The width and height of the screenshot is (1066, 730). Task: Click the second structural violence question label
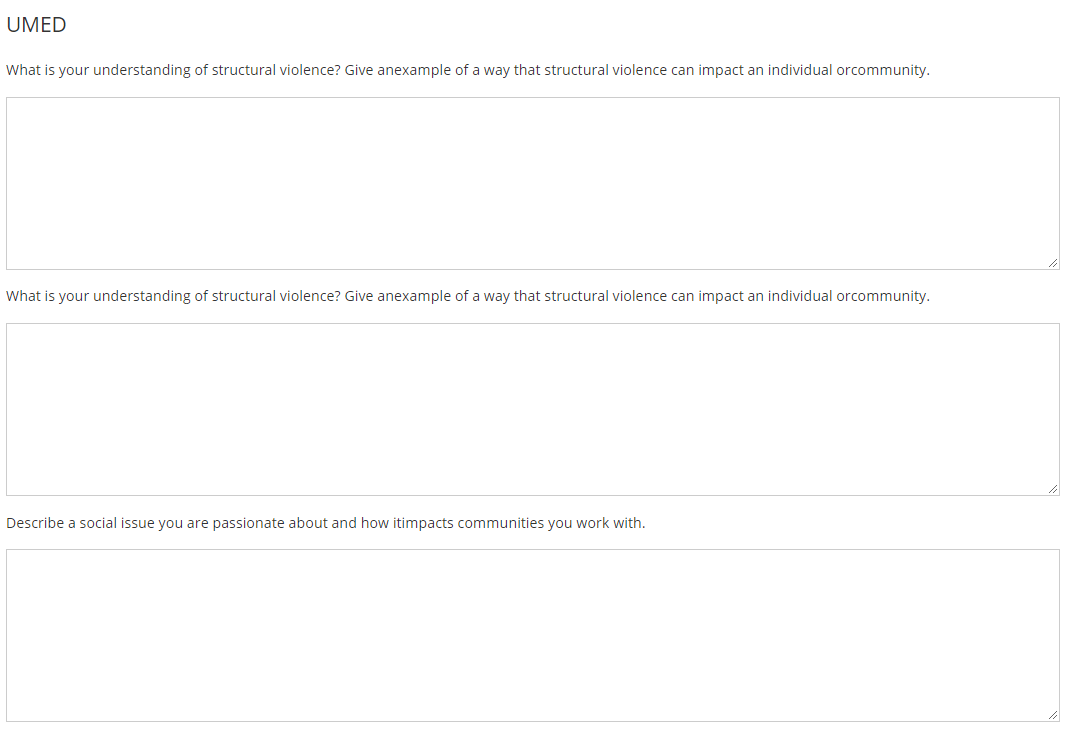(x=468, y=296)
